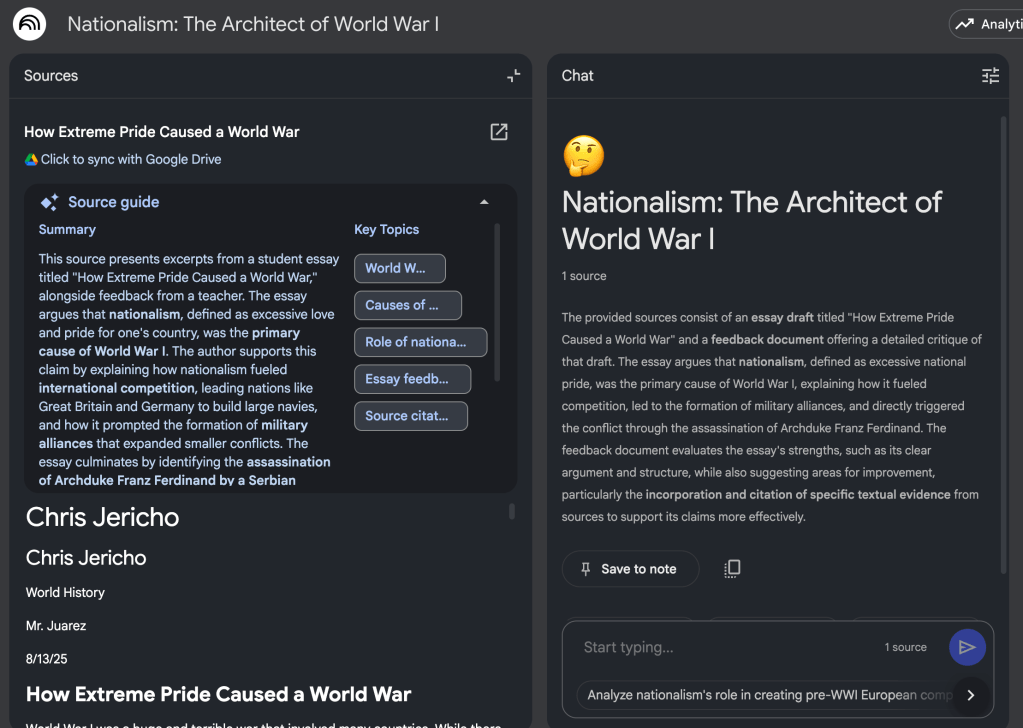This screenshot has width=1023, height=728.
Task: Click the Google Drive sync icon
Action: (31, 160)
